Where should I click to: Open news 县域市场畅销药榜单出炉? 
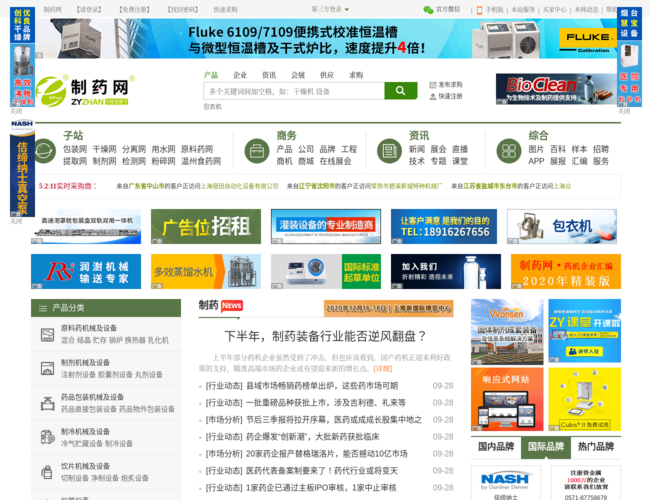pos(322,386)
